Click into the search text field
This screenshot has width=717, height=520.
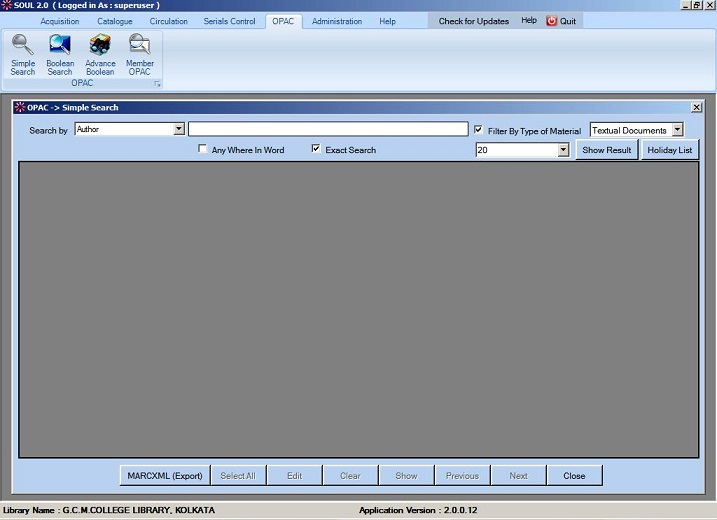click(328, 129)
